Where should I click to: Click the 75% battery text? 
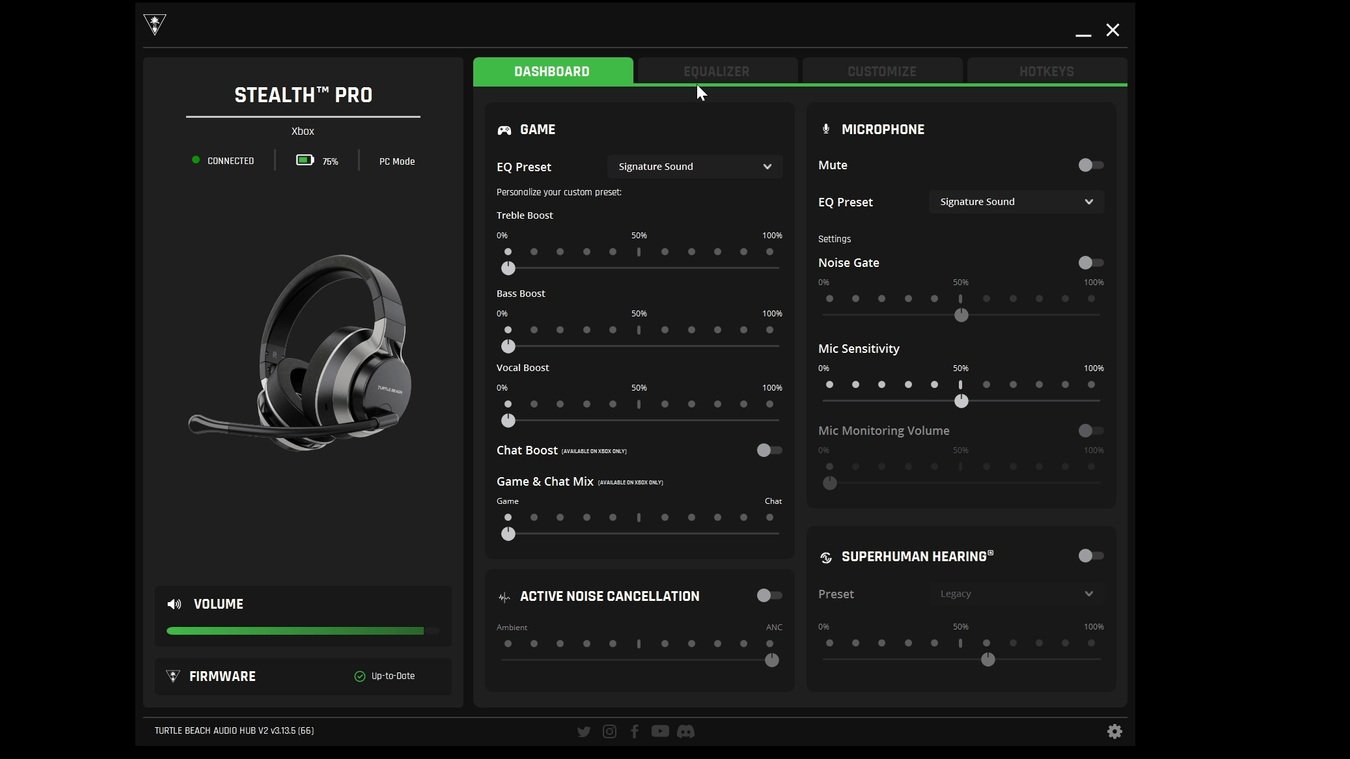pos(330,161)
